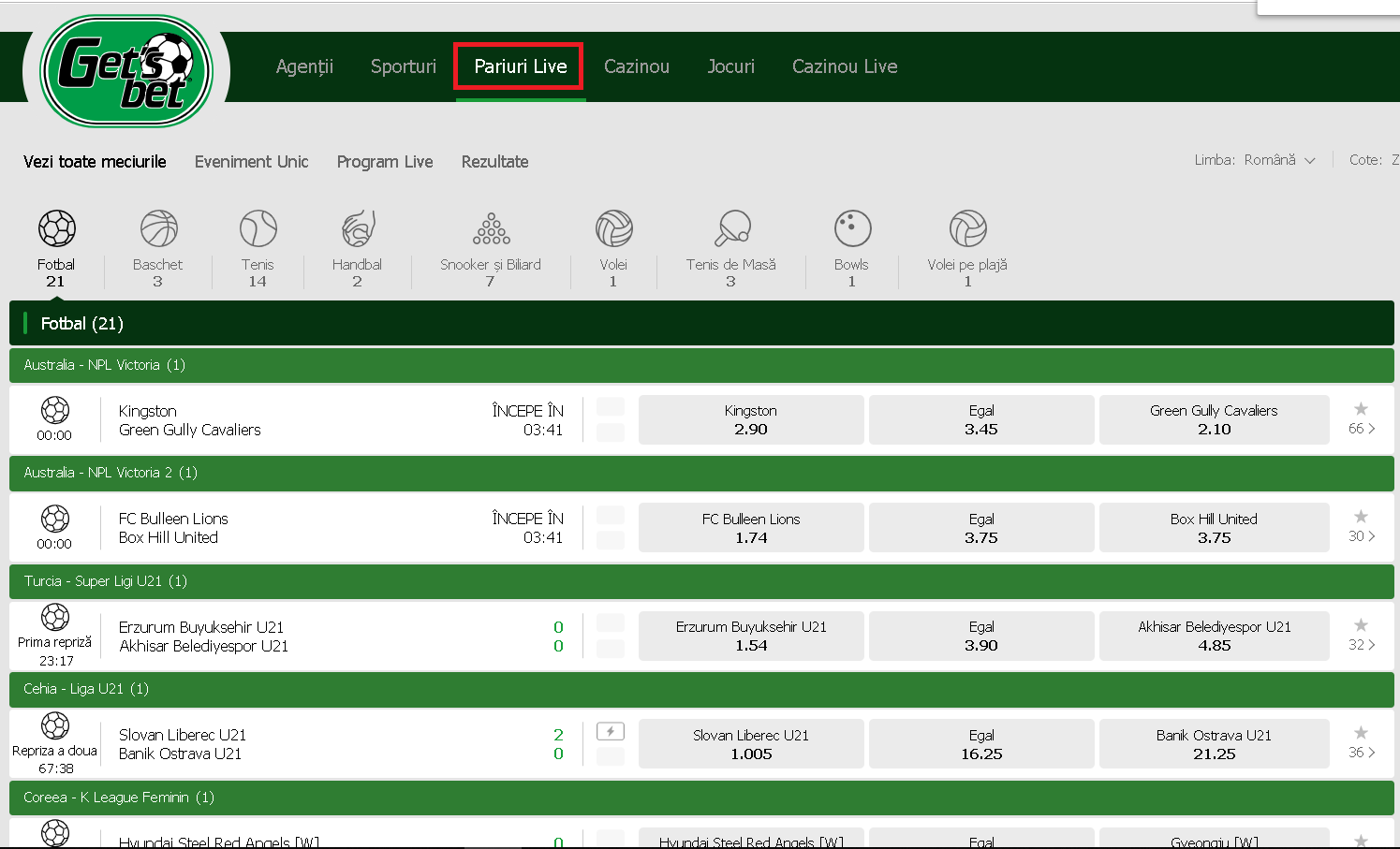Switch to Rezultate tab
The width and height of the screenshot is (1400, 849).
click(x=495, y=162)
